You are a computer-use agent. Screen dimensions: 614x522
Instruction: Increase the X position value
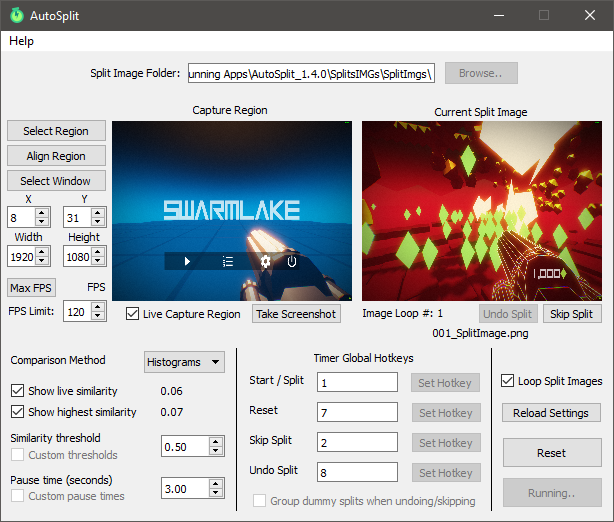pyautogui.click(x=42, y=213)
